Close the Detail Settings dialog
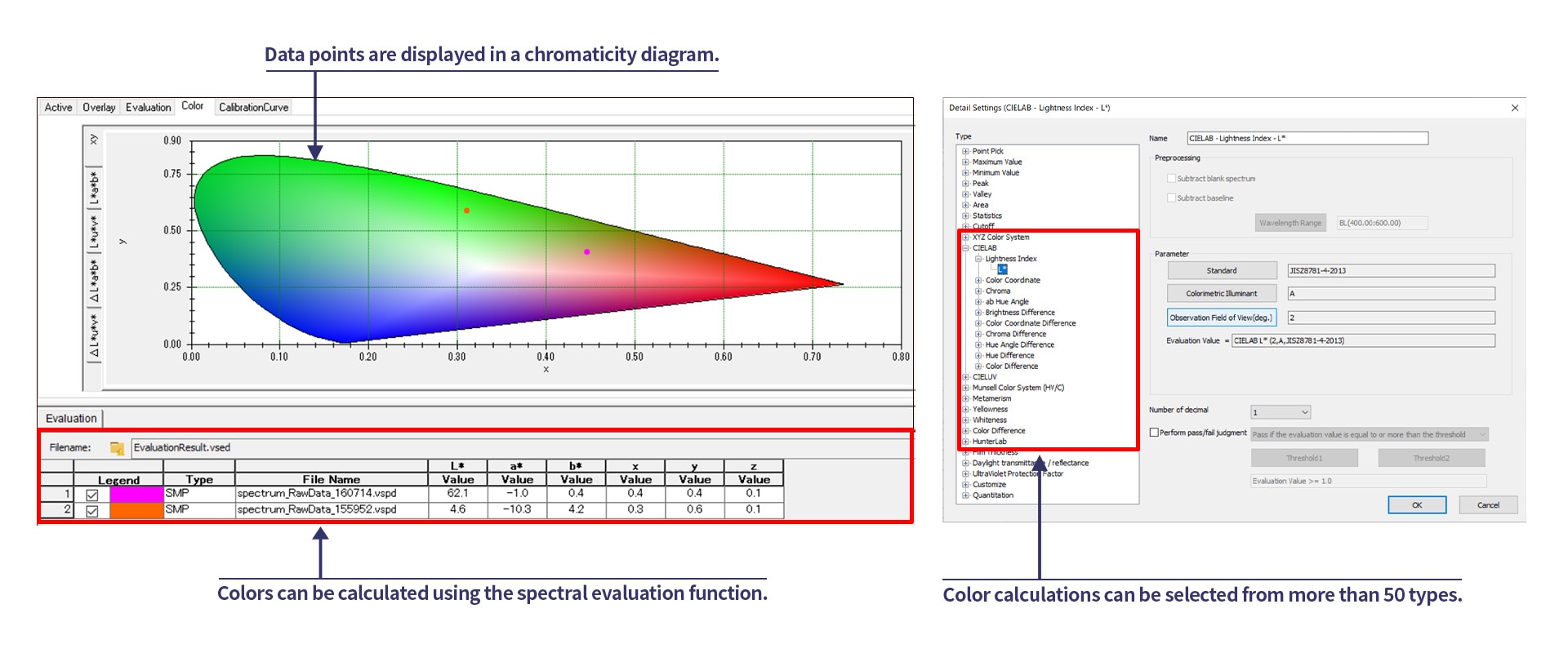Image resolution: width=1568 pixels, height=653 pixels. click(1514, 108)
